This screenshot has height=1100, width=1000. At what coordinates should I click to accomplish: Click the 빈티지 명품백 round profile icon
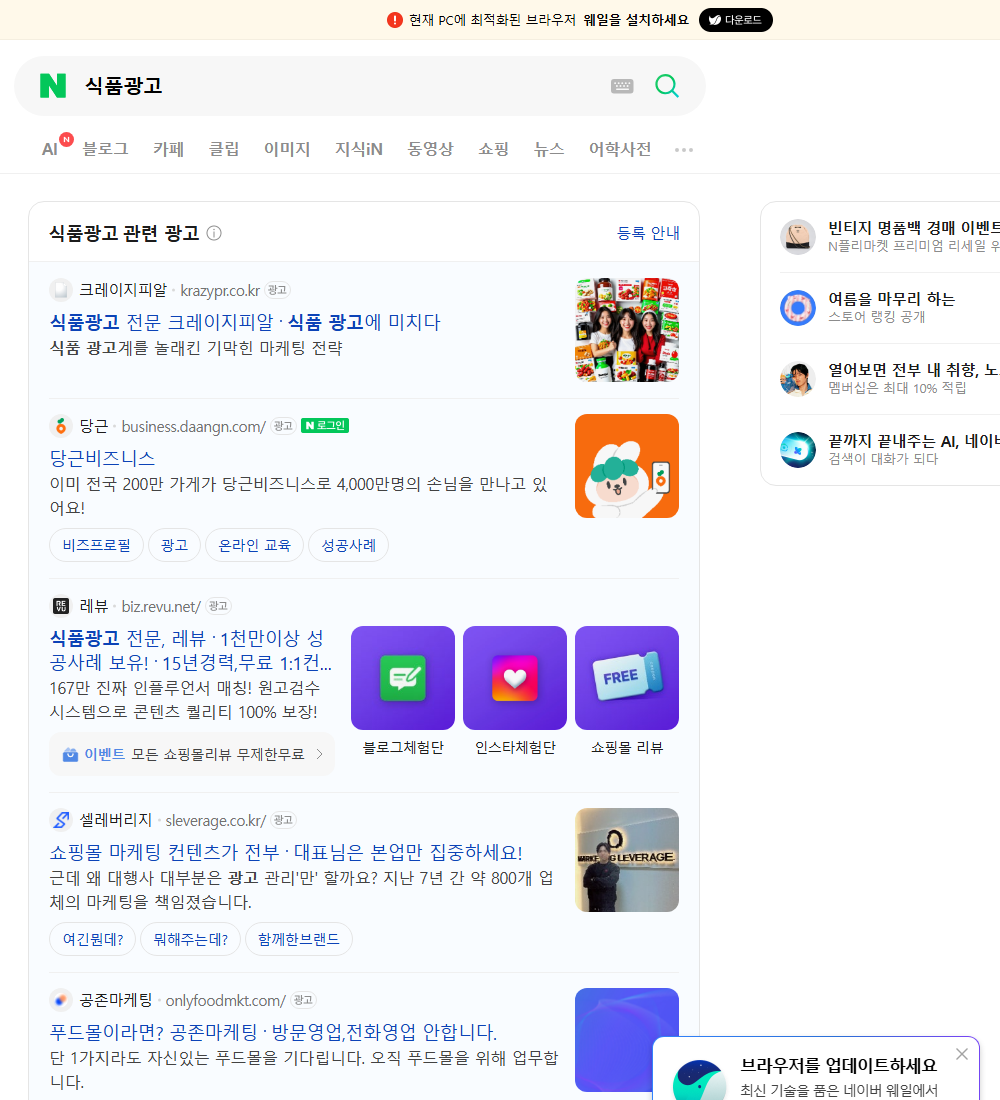point(798,236)
